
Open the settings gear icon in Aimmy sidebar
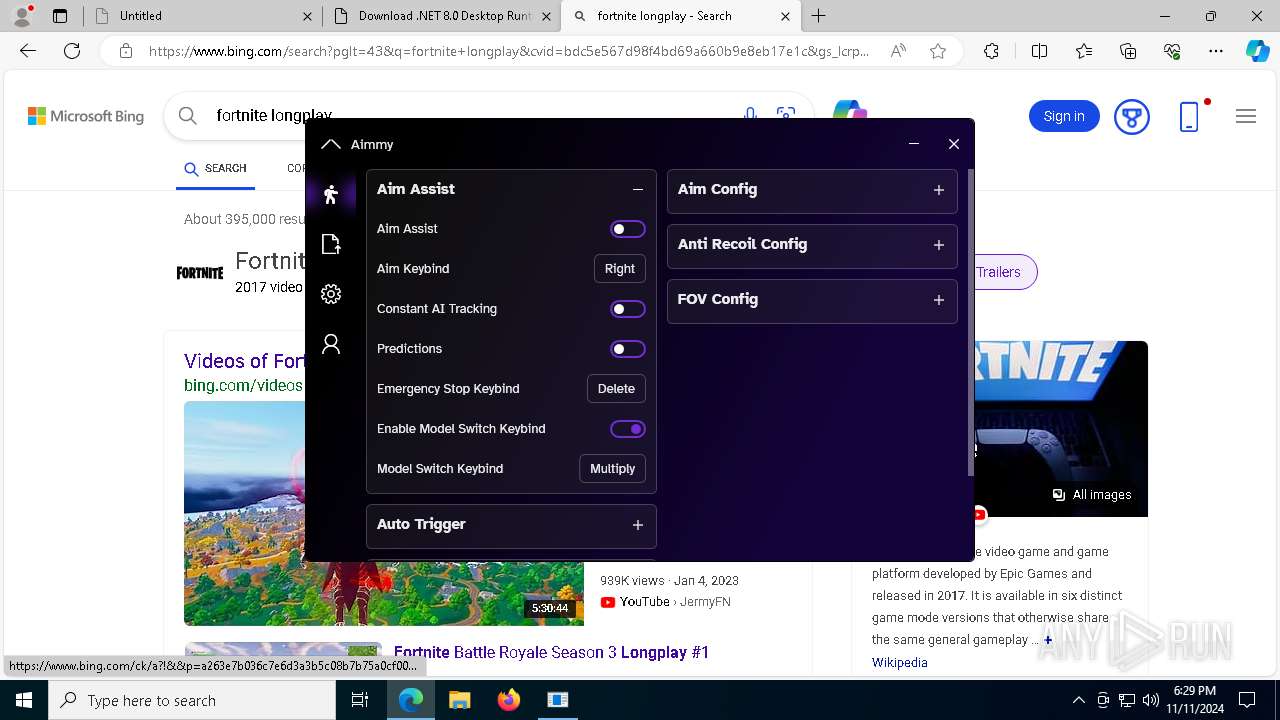[x=331, y=294]
